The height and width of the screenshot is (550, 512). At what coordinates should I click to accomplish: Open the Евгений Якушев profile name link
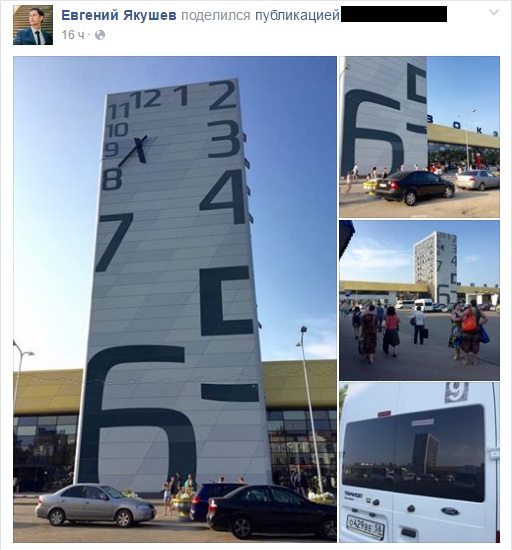click(119, 15)
